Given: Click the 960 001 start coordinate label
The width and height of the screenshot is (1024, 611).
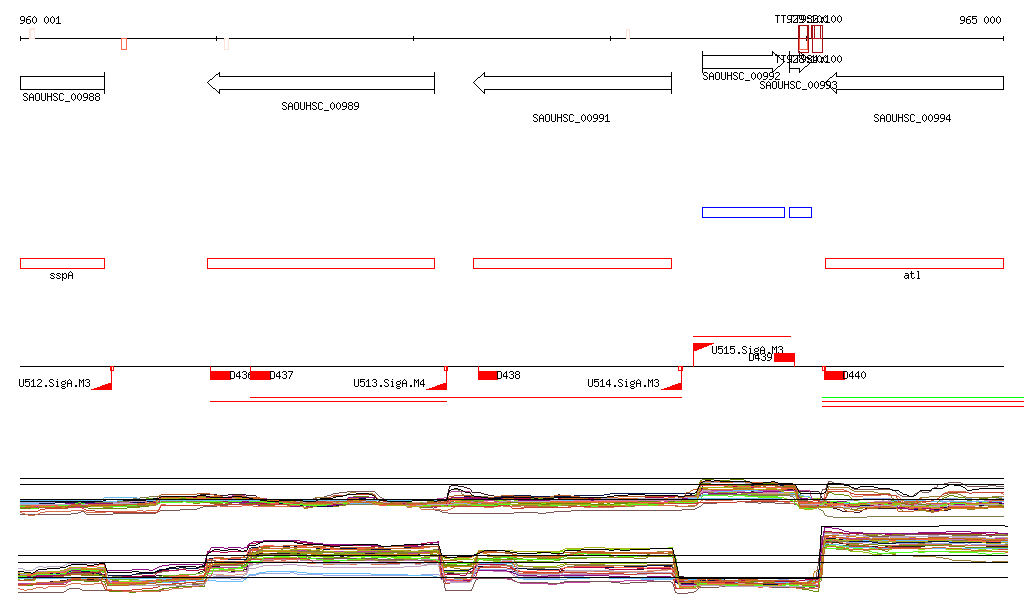Looking at the screenshot, I should [x=40, y=20].
